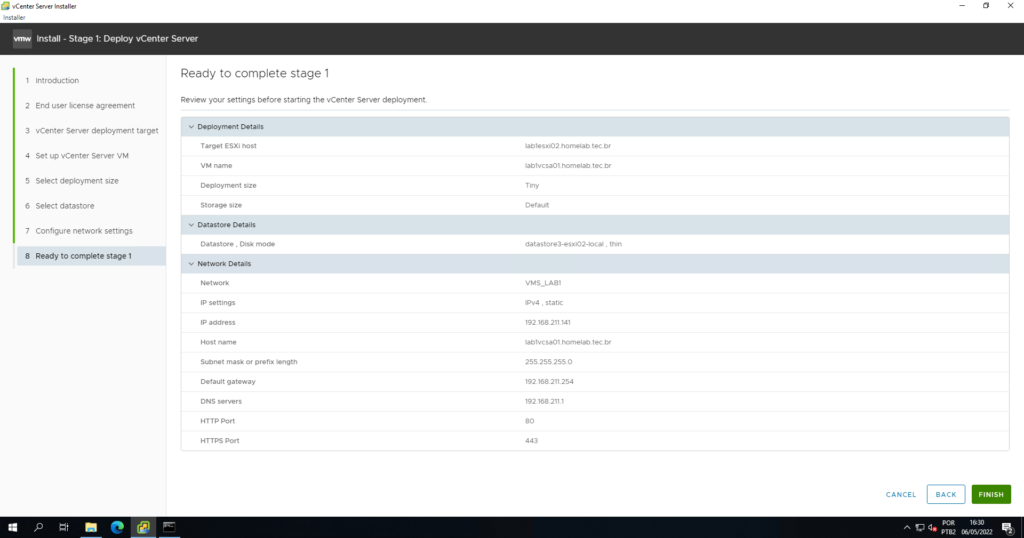
Task: Click the vmw logo in header
Action: pos(22,39)
